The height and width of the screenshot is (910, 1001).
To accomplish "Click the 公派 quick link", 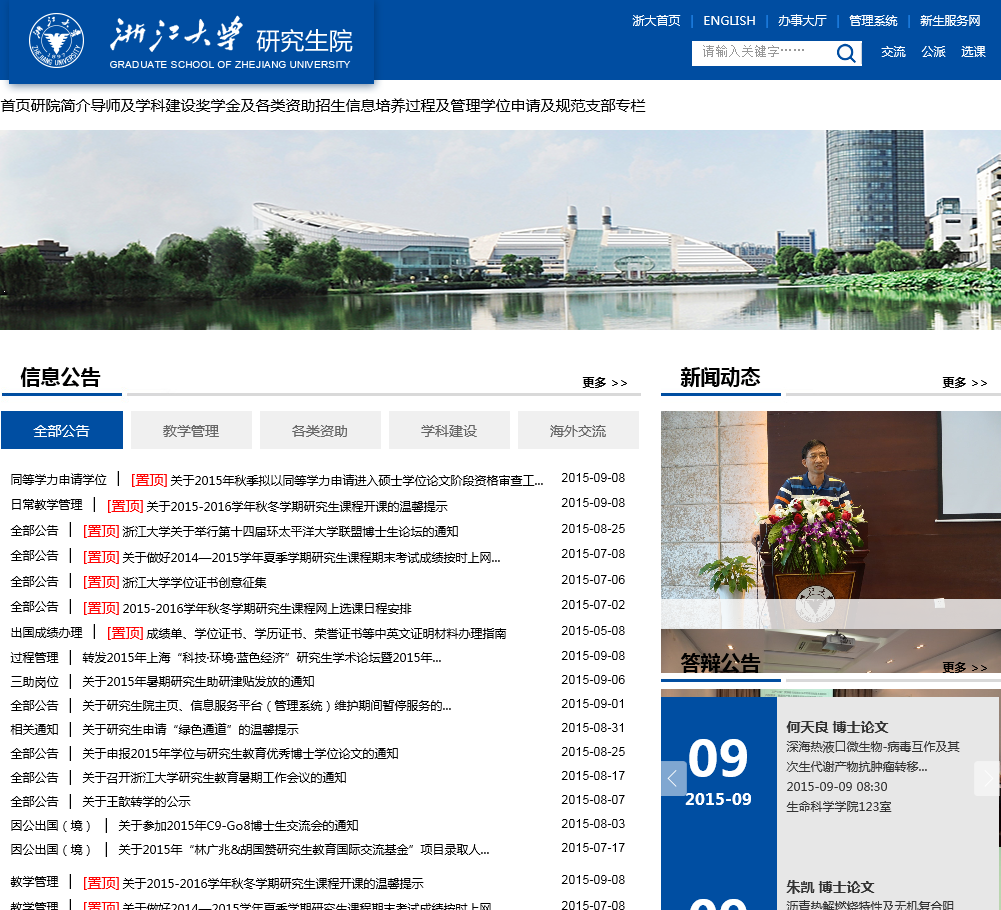I will 933,52.
